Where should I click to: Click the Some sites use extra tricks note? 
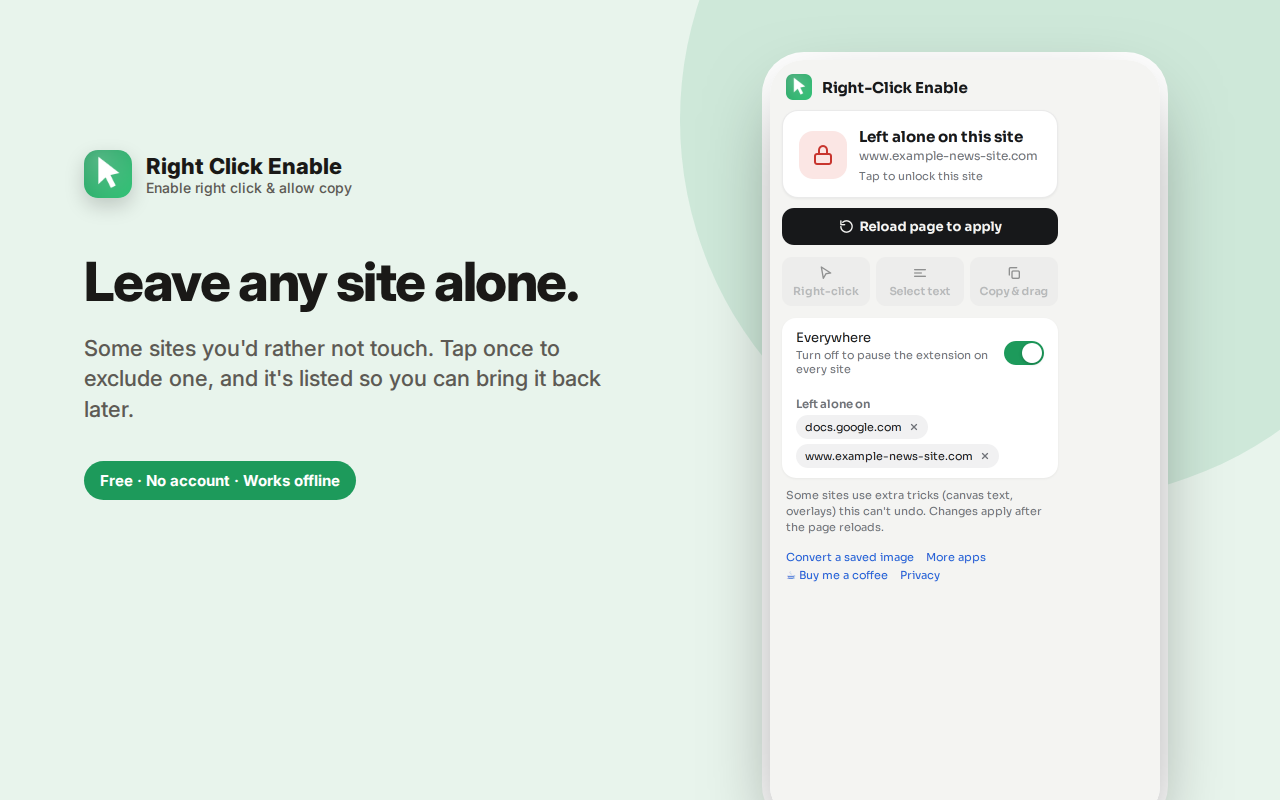coord(914,511)
